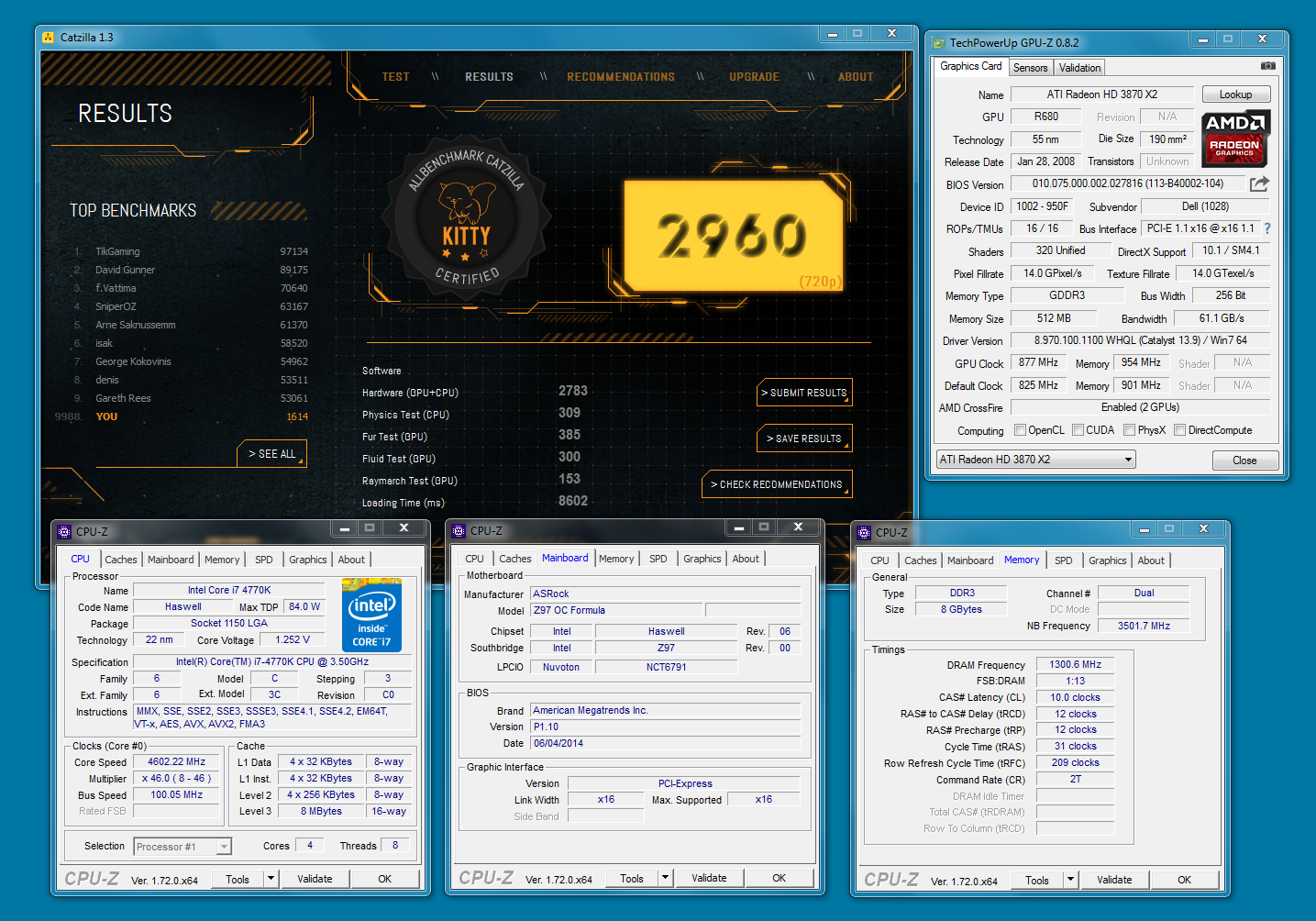Open the RECOMMENDATIONS tab in Catzilla
1316x921 pixels.
point(621,77)
